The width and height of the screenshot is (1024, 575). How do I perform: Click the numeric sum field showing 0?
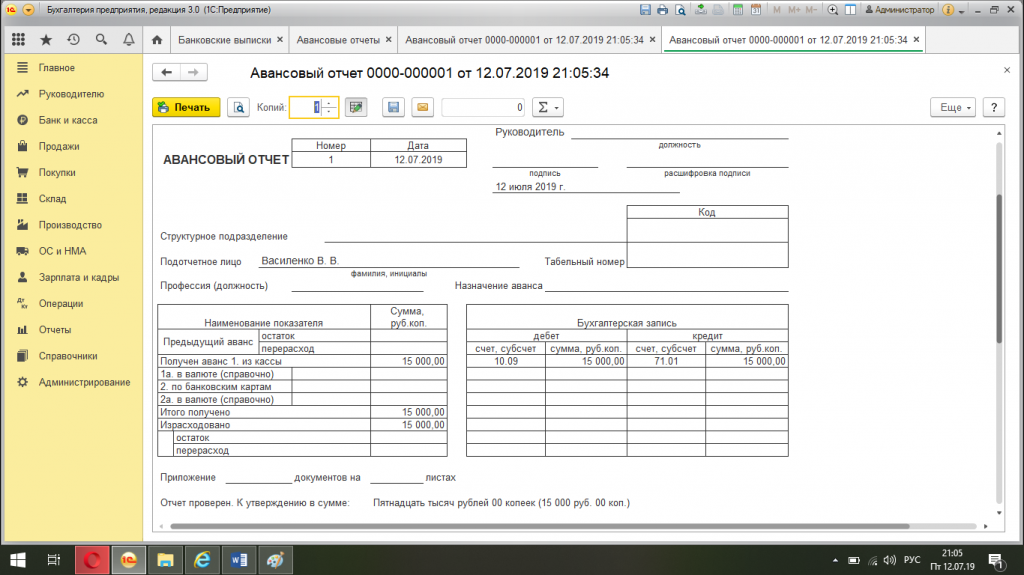(x=484, y=107)
